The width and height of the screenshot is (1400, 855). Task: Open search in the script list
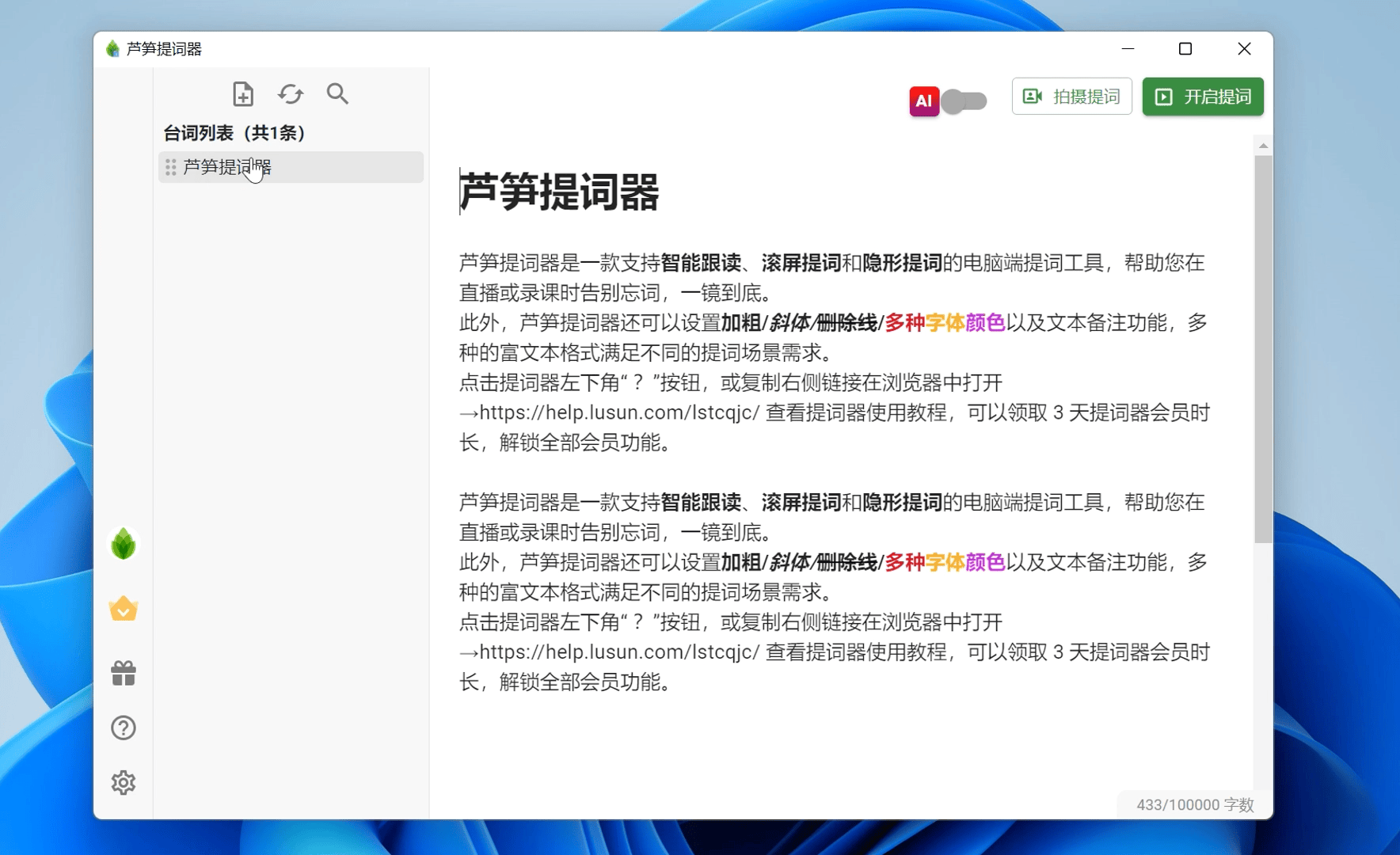click(x=337, y=93)
